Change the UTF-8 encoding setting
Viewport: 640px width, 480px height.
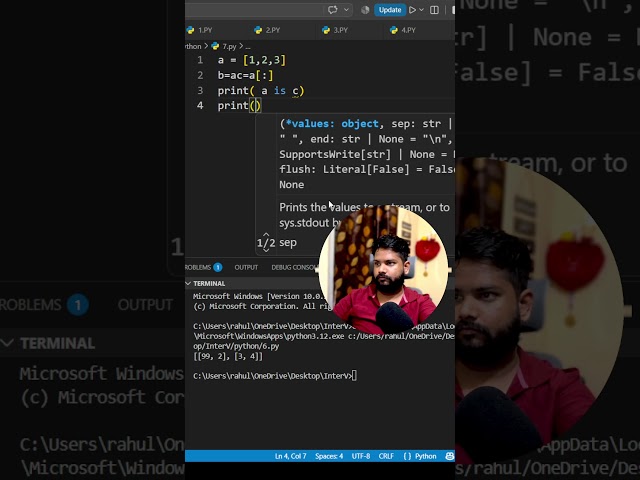361,456
